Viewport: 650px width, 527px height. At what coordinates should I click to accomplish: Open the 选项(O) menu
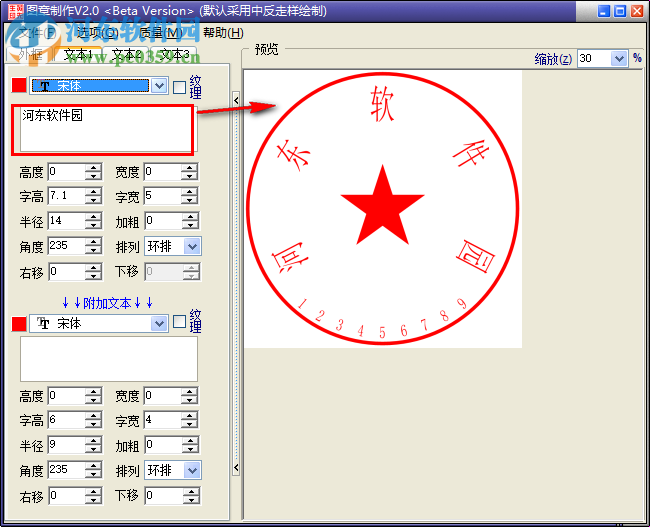pos(97,33)
